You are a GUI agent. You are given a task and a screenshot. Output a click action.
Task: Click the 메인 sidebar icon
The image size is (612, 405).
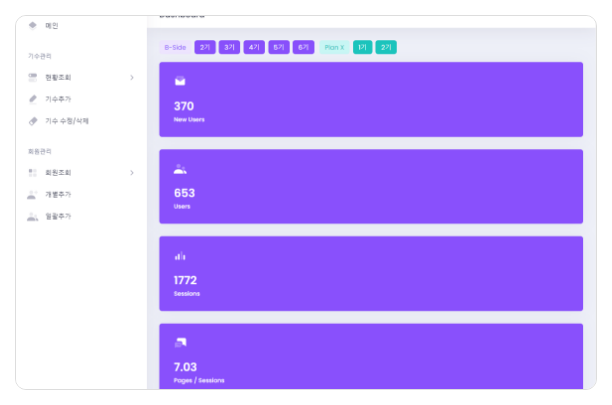[33, 25]
